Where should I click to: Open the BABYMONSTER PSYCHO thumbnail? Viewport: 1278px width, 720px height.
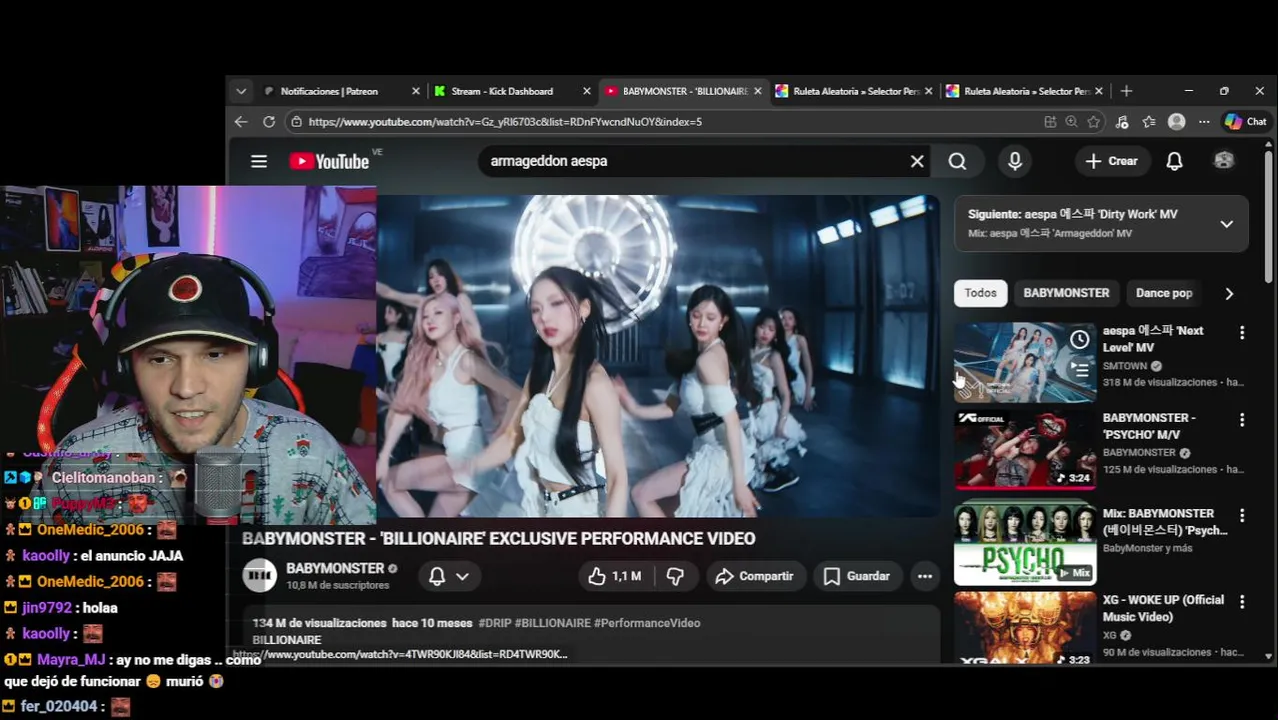(x=1025, y=450)
